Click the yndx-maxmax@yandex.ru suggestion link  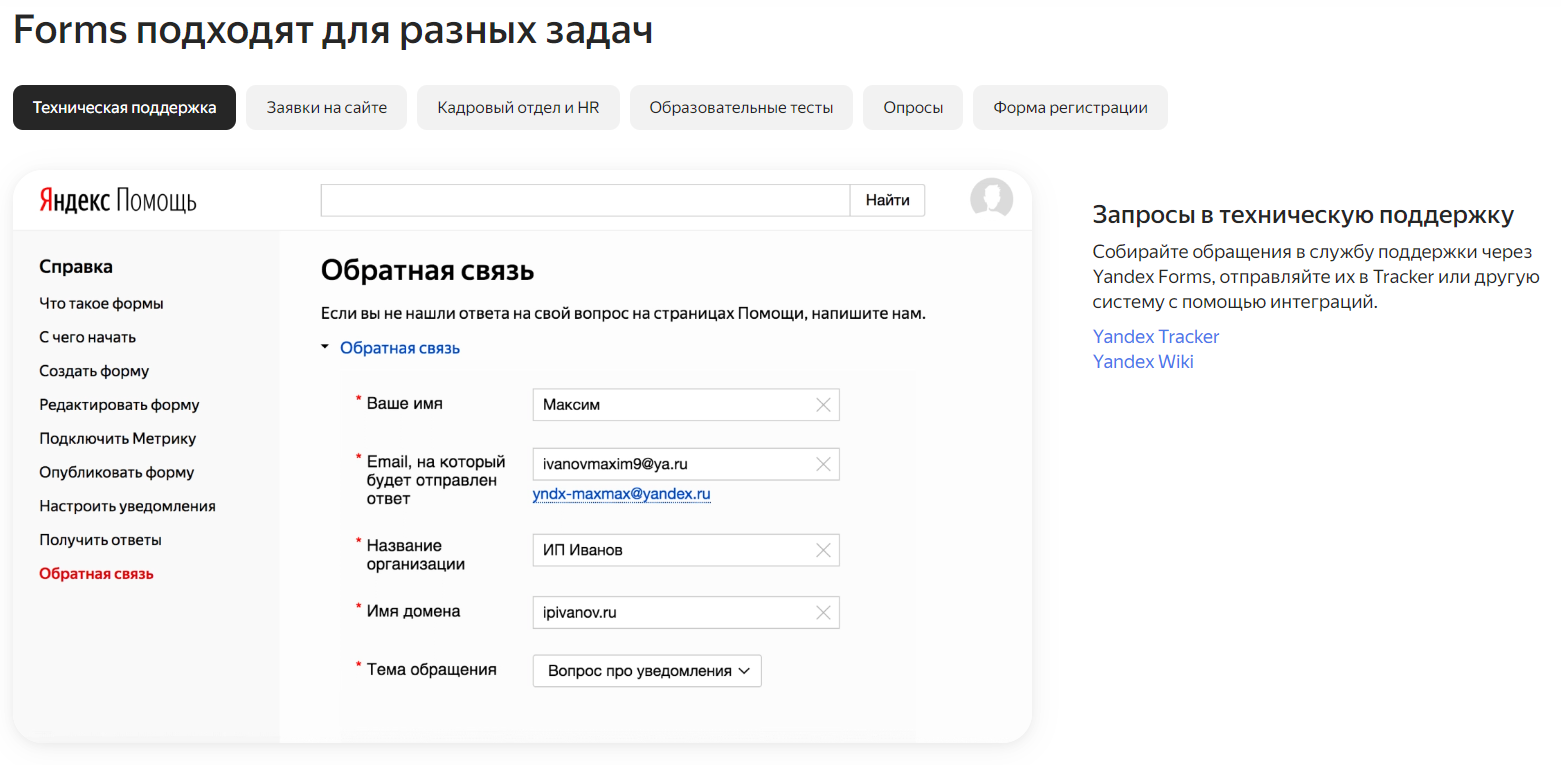tap(622, 494)
